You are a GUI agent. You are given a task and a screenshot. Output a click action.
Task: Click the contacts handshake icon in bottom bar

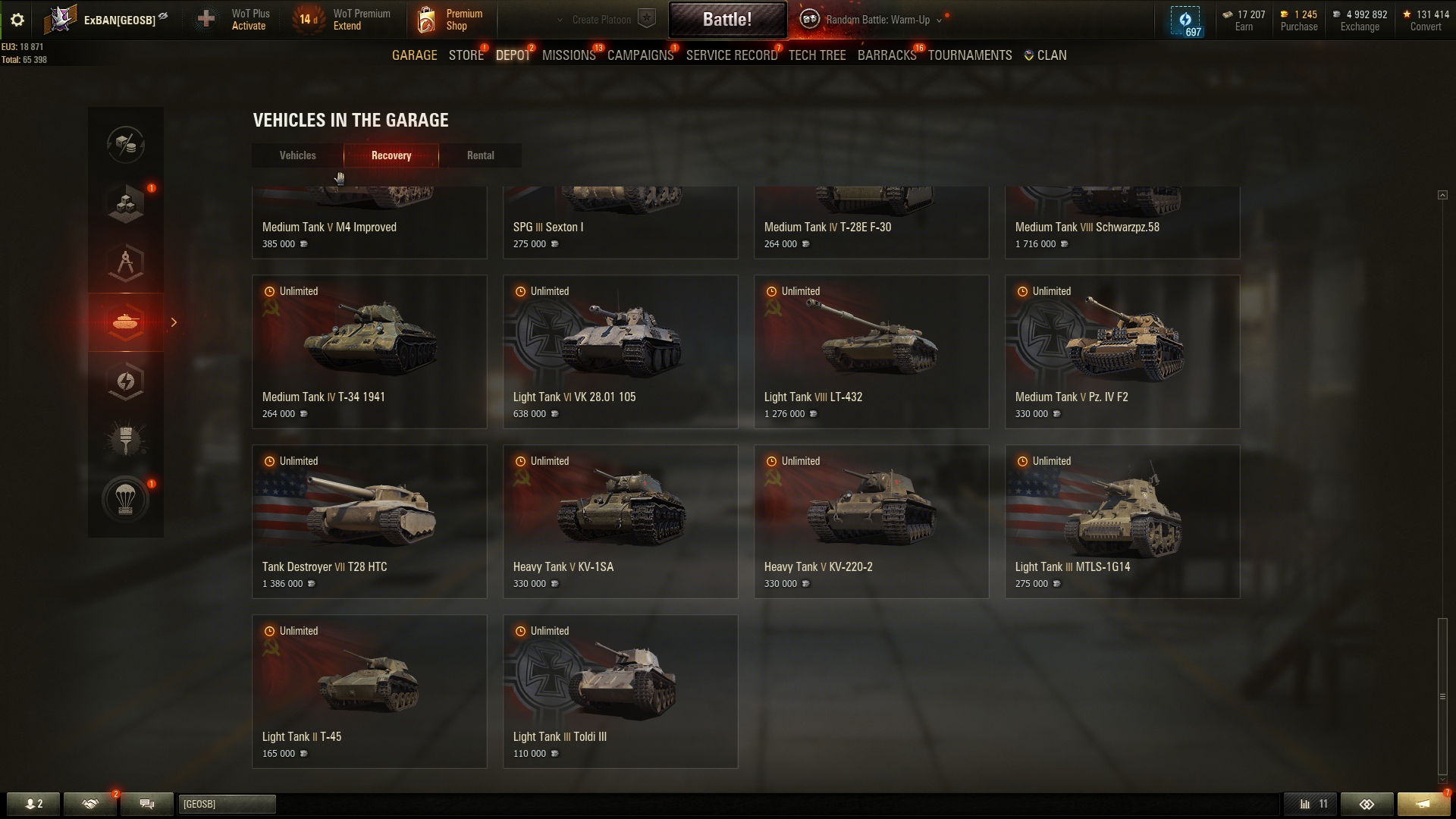(90, 804)
